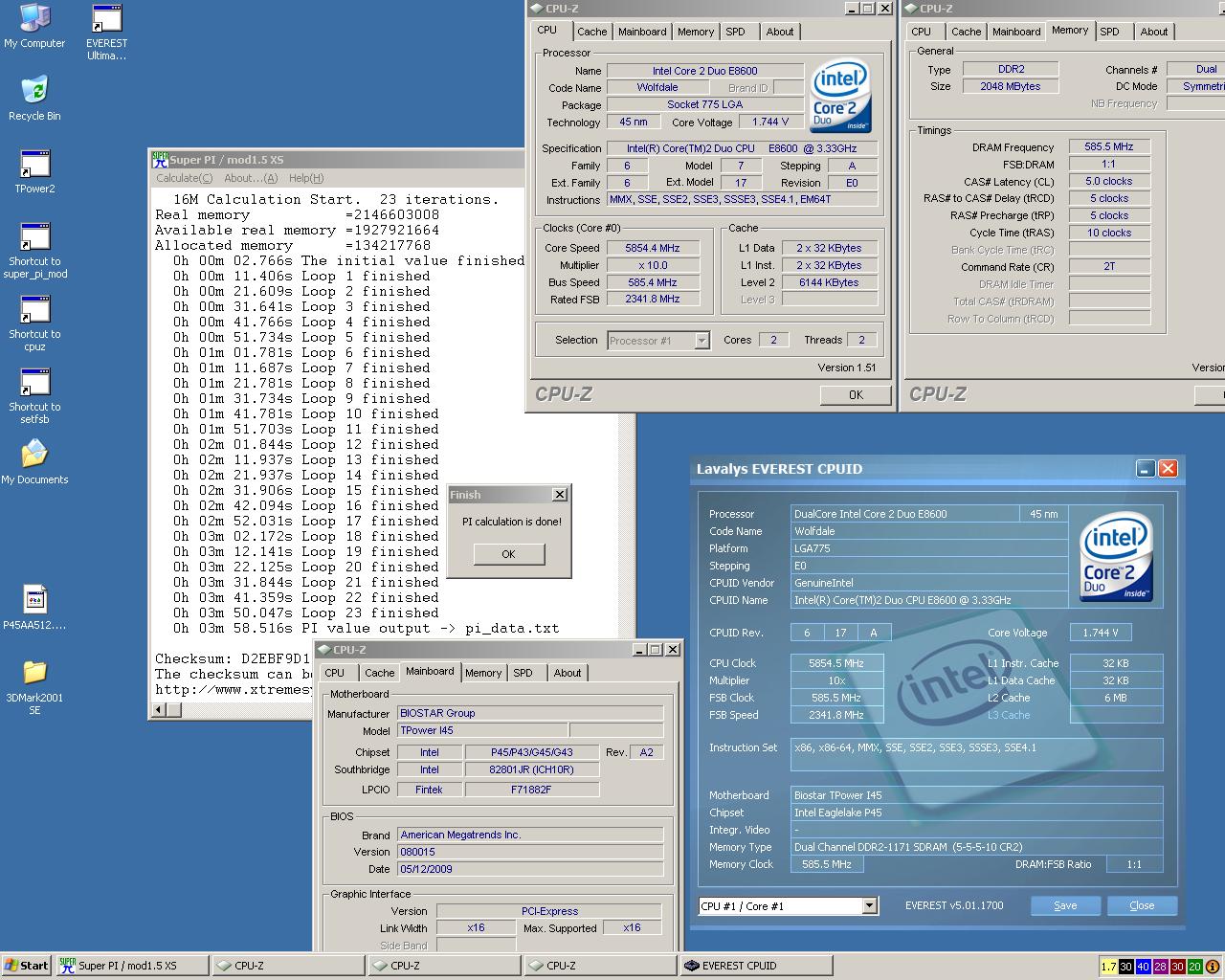This screenshot has width=1225, height=980.
Task: Click the Memory Size value 2048 MBytes
Action: click(x=1010, y=86)
